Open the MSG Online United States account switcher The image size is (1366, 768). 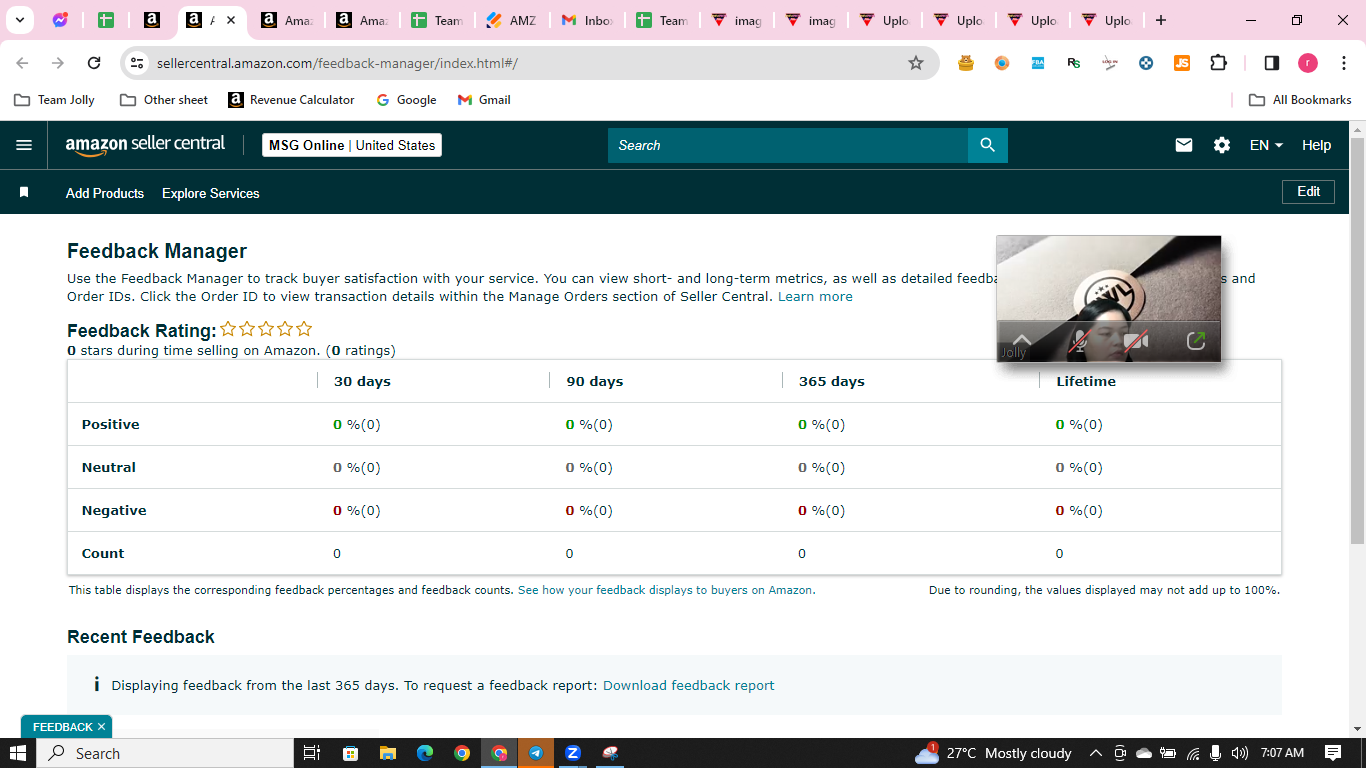pos(352,145)
